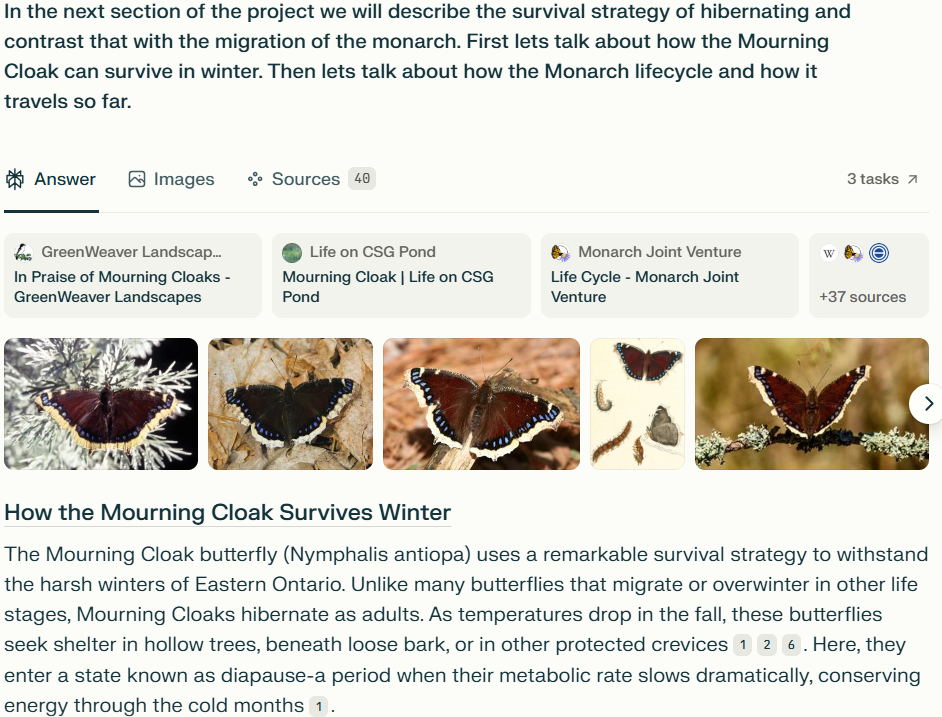The image size is (942, 717).
Task: Click citation 6 after protected crevices
Action: click(x=791, y=646)
